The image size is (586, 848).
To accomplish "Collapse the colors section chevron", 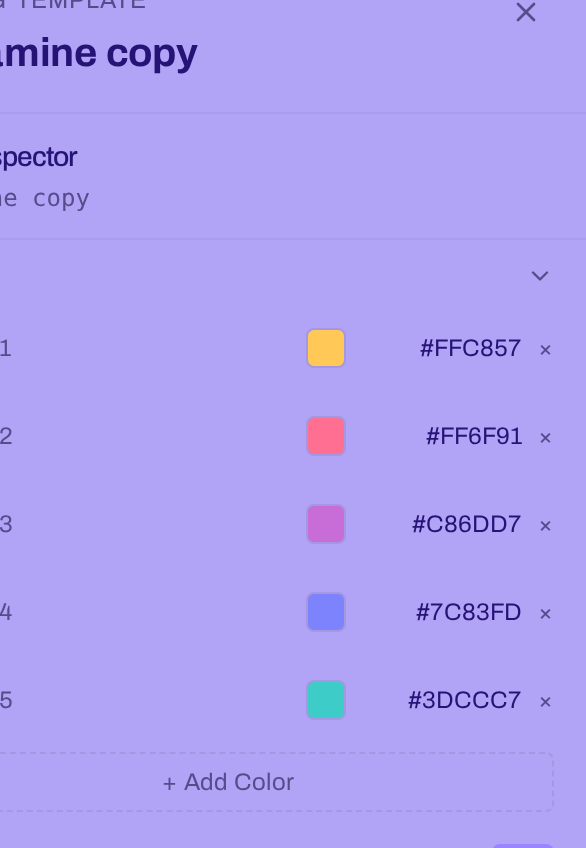I will tap(540, 276).
